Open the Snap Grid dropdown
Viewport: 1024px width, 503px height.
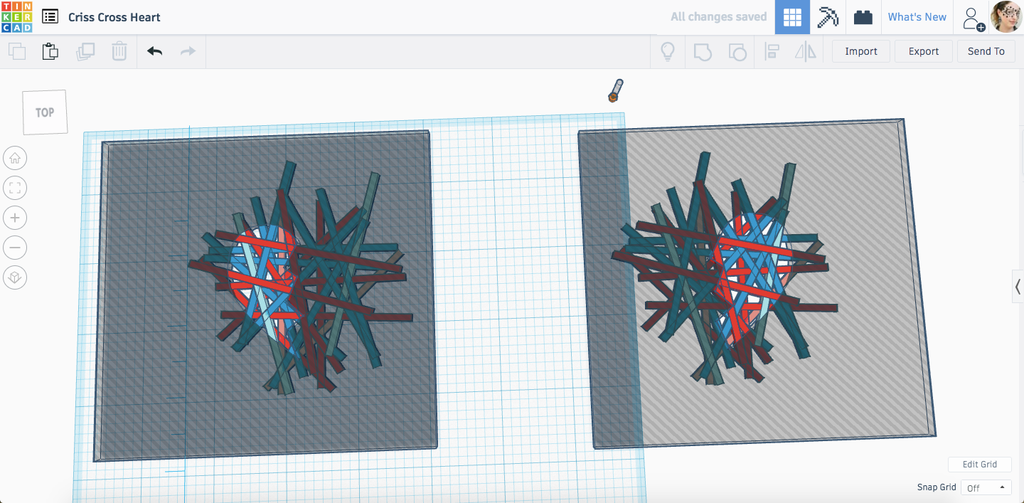(986, 488)
